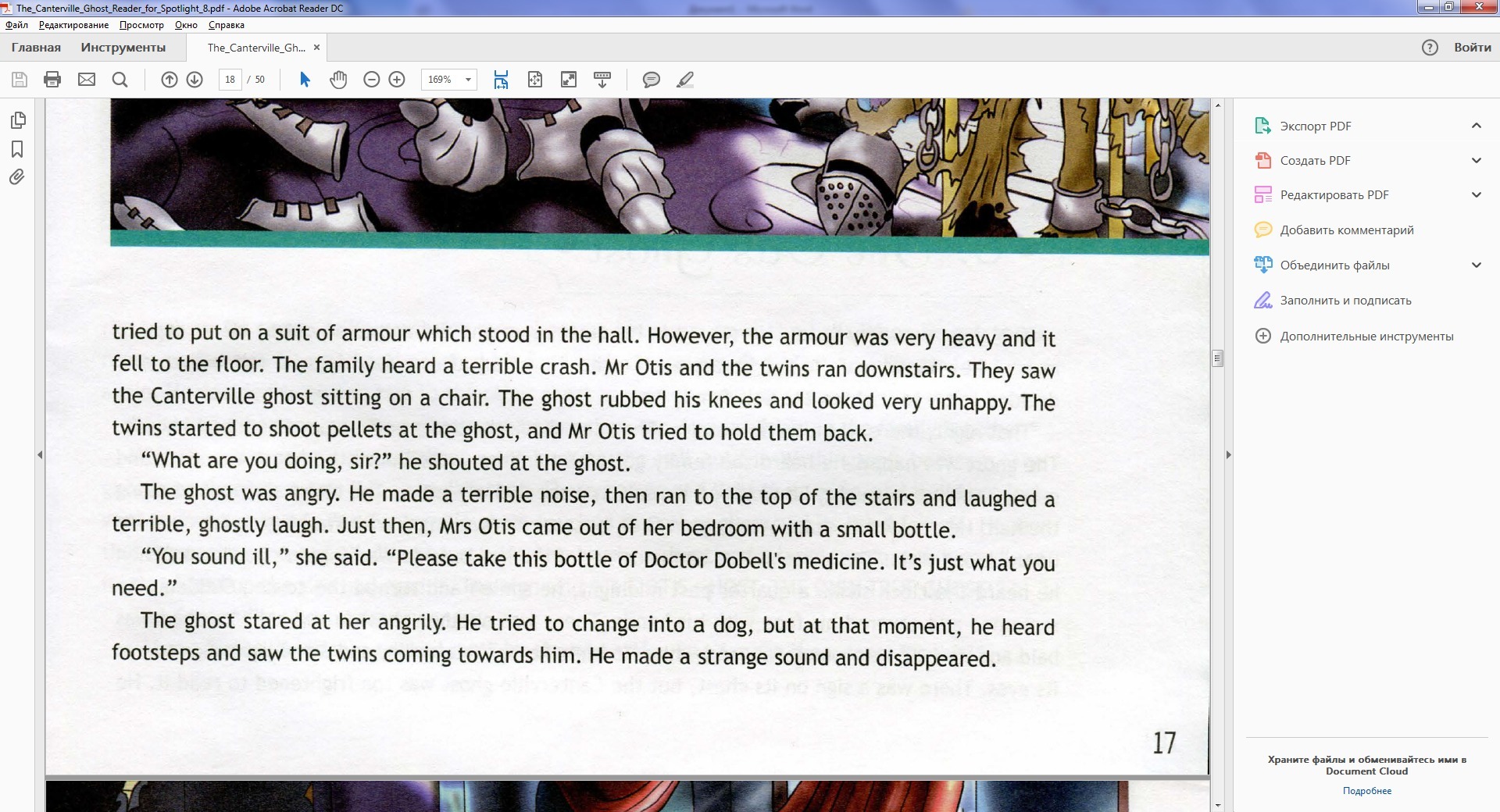
Task: Follow the Подробнее link
Action: coord(1367,791)
